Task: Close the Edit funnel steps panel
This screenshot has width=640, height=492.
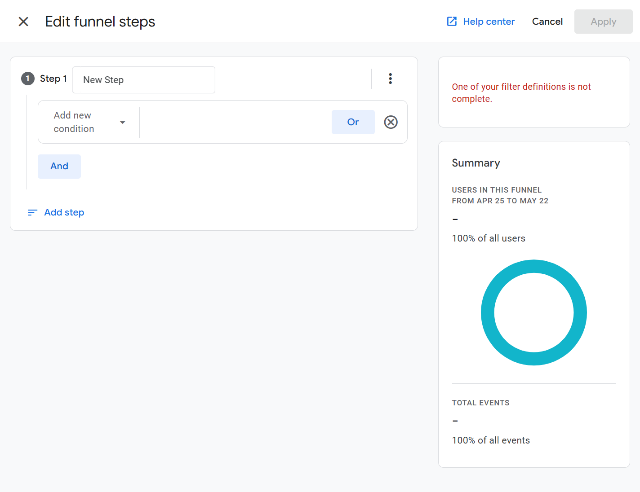Action: coord(23,22)
